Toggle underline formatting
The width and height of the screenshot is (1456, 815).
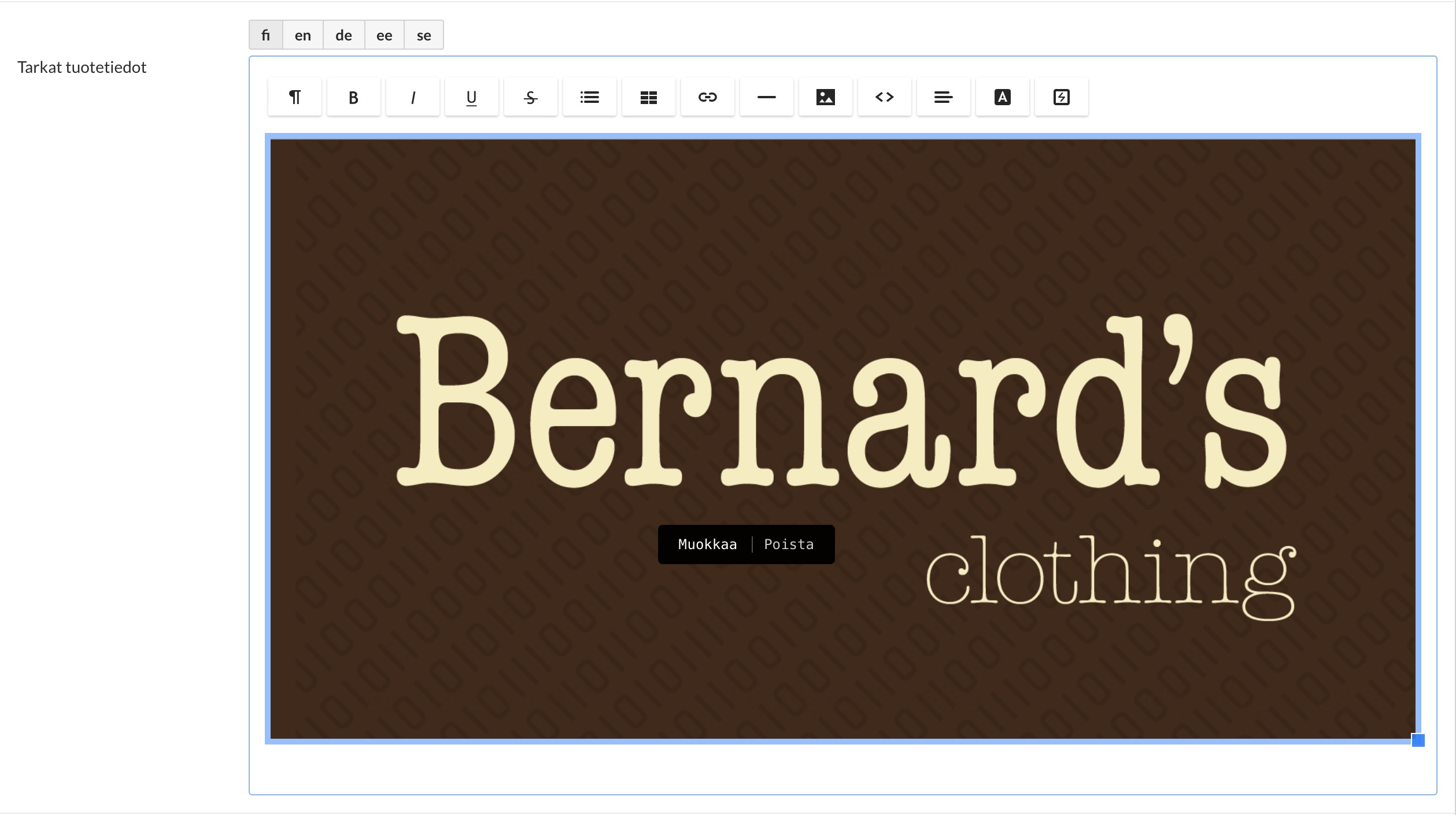(x=472, y=97)
